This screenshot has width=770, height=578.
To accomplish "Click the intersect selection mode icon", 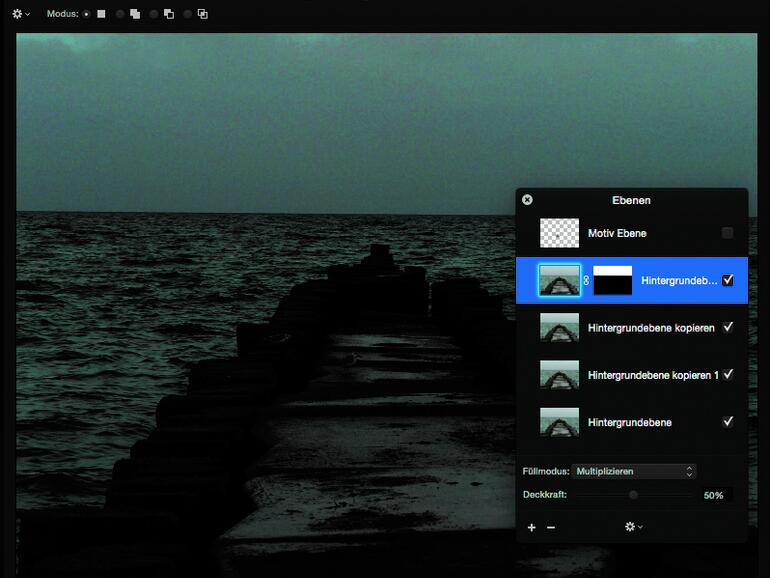I will point(202,14).
